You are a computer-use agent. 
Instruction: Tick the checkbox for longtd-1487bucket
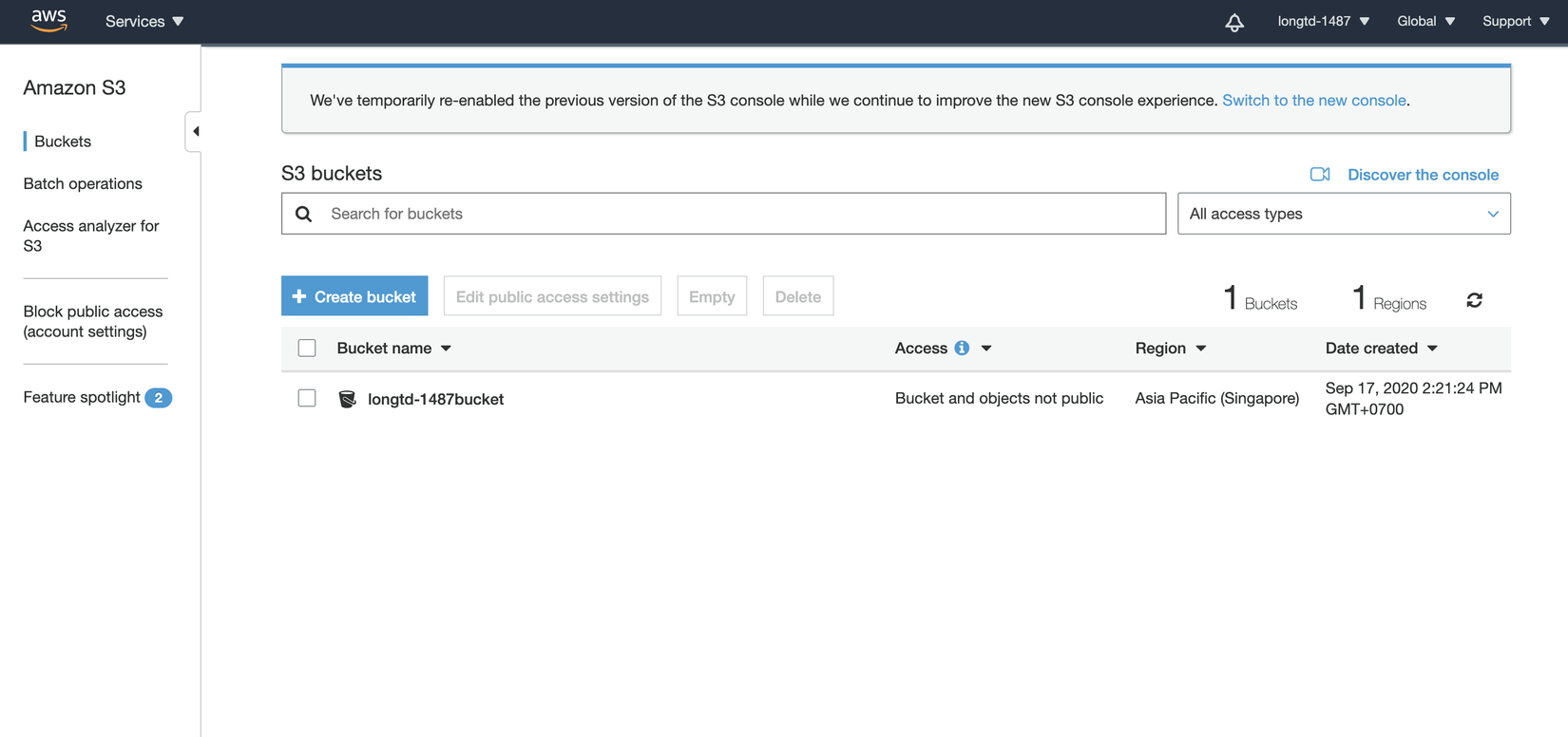click(307, 398)
